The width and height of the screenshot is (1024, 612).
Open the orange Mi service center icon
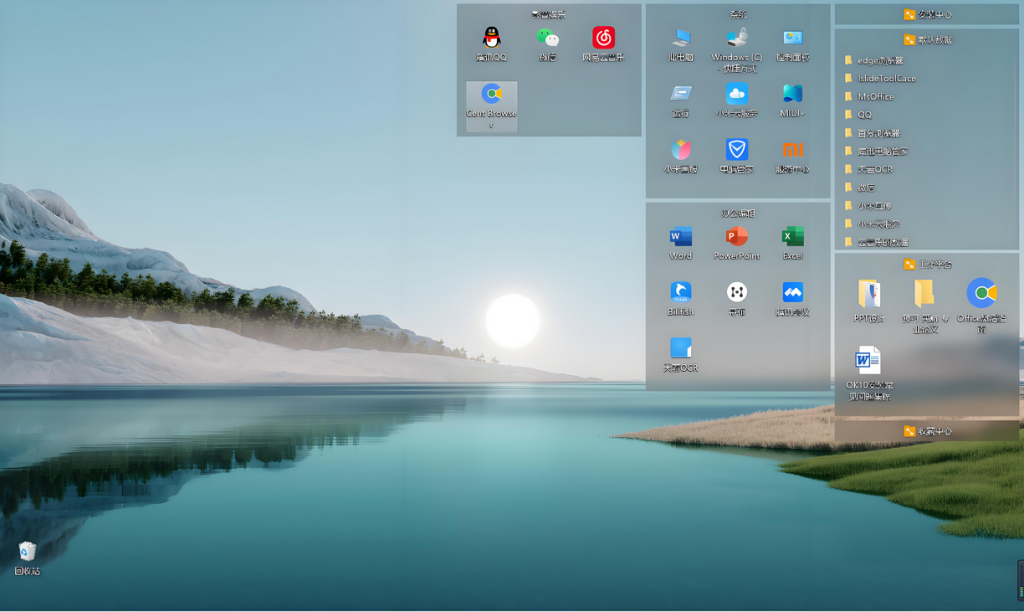(x=793, y=151)
